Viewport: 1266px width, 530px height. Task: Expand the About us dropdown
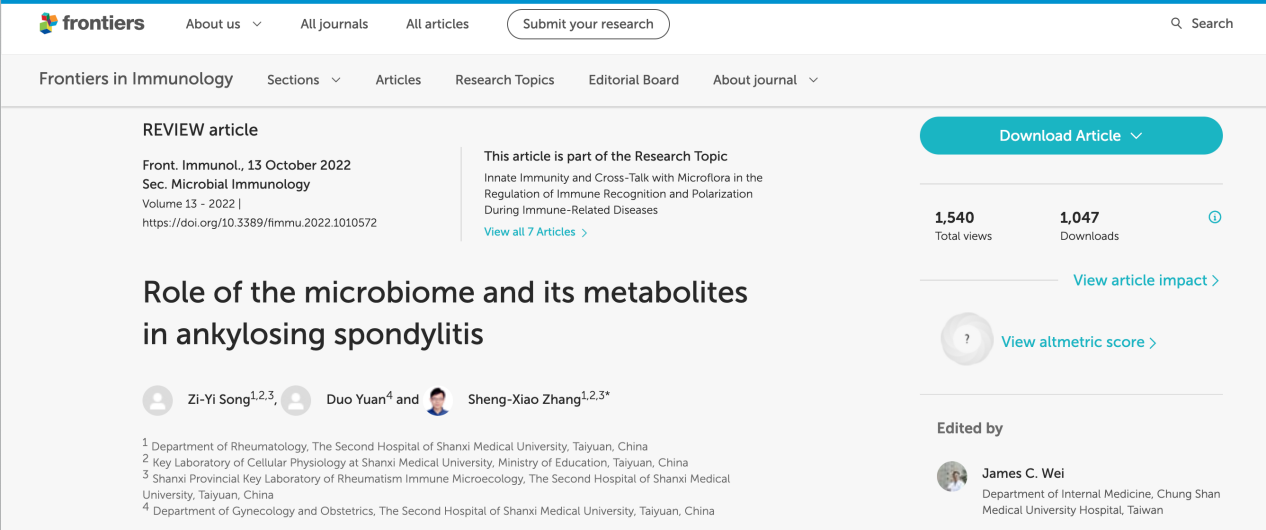coord(223,24)
